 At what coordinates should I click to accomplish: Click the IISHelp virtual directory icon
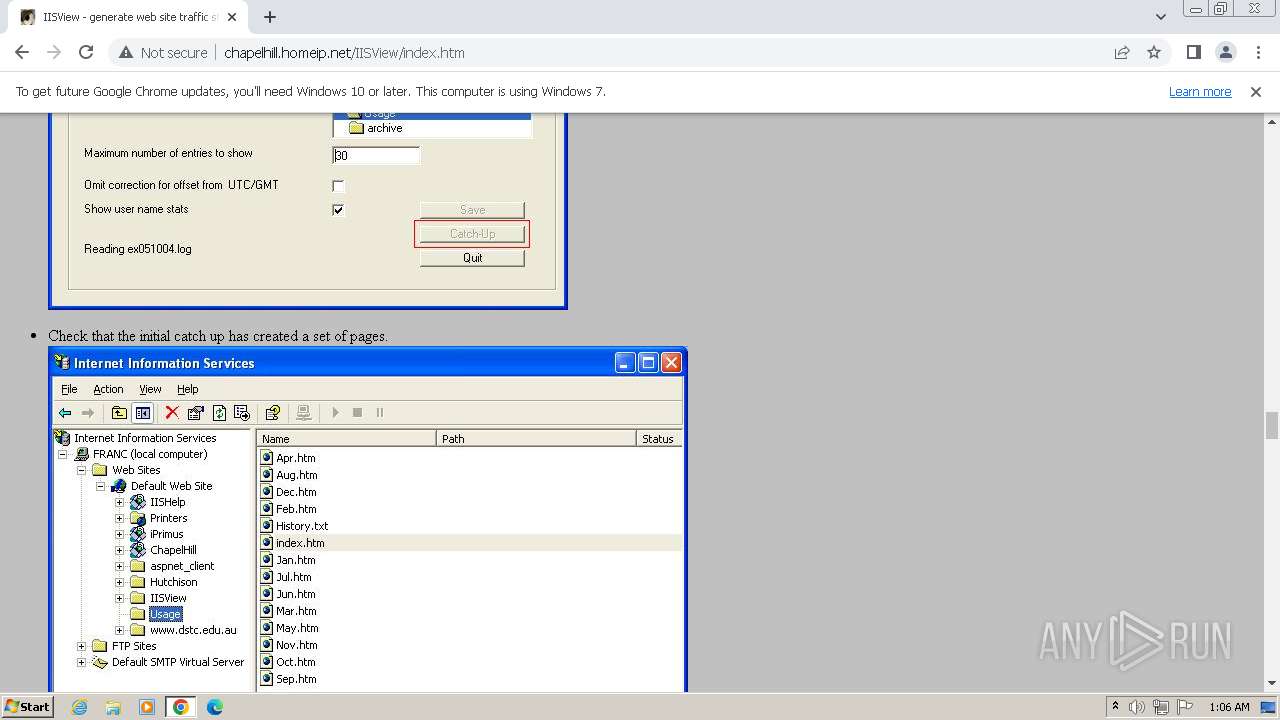pos(138,502)
